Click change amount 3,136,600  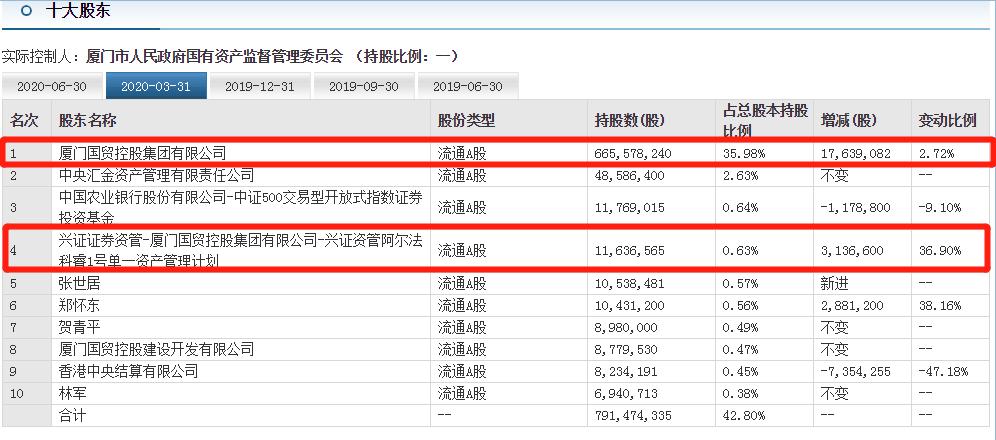click(851, 251)
